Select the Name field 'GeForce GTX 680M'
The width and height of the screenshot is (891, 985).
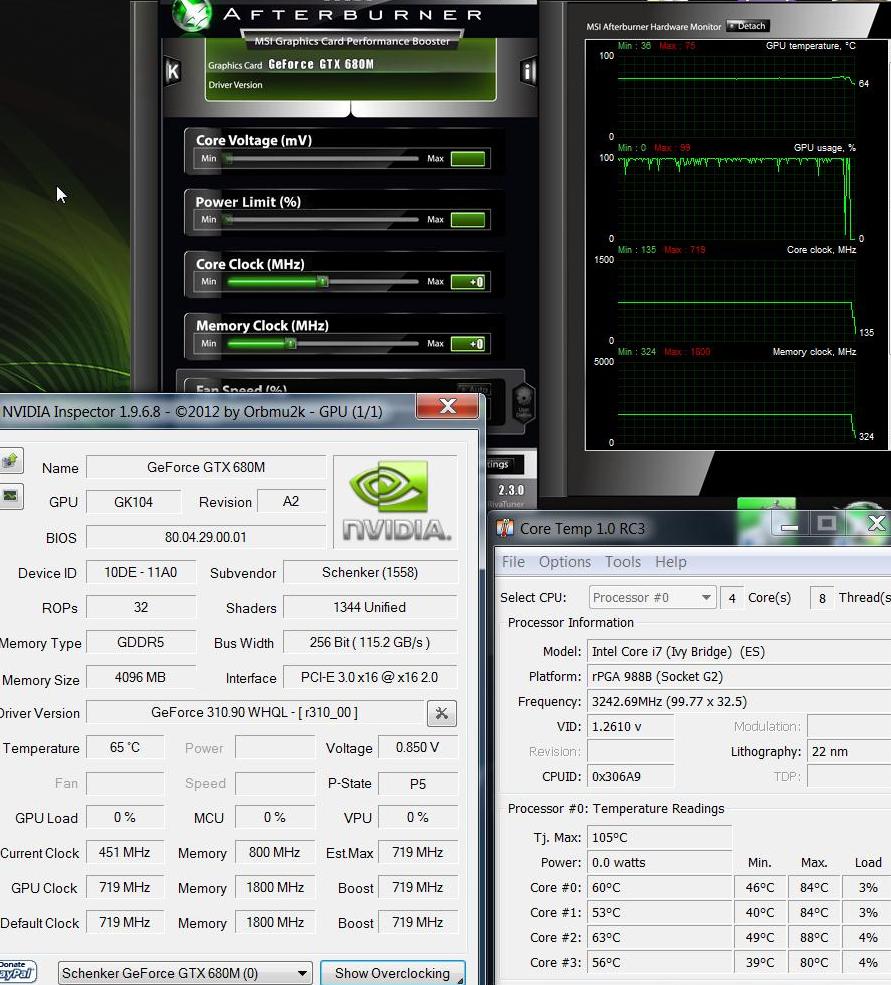(x=206, y=467)
